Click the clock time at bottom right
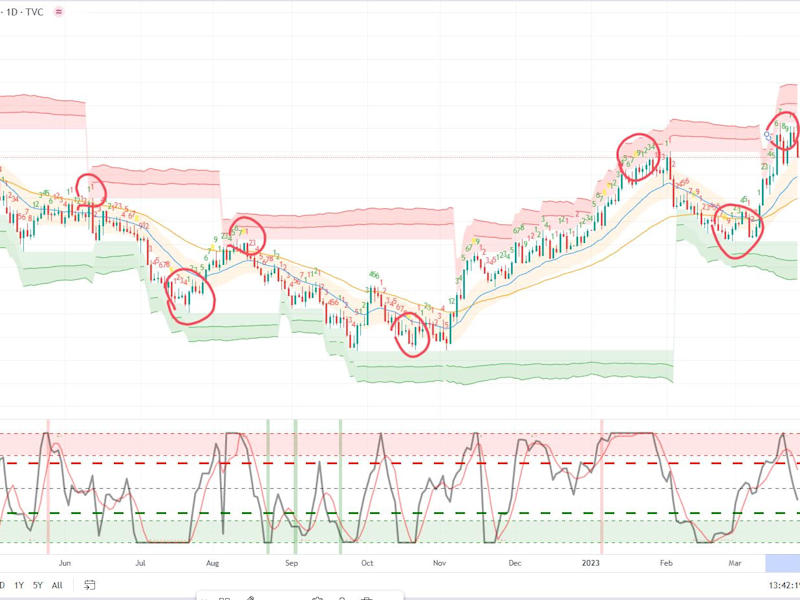Screen dimensions: 800x600 pyautogui.click(x=784, y=585)
